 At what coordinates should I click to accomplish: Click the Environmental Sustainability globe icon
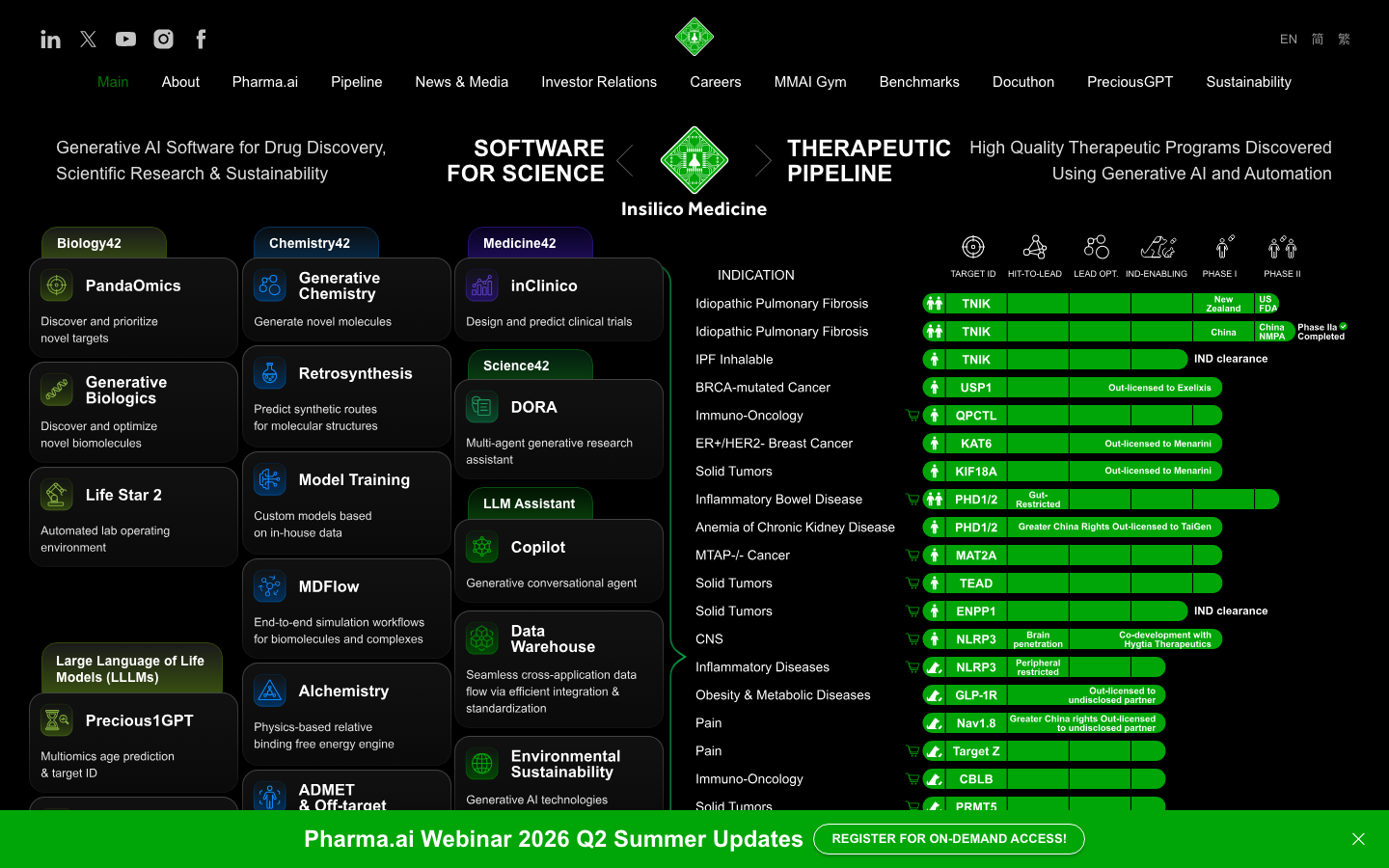[x=482, y=764]
